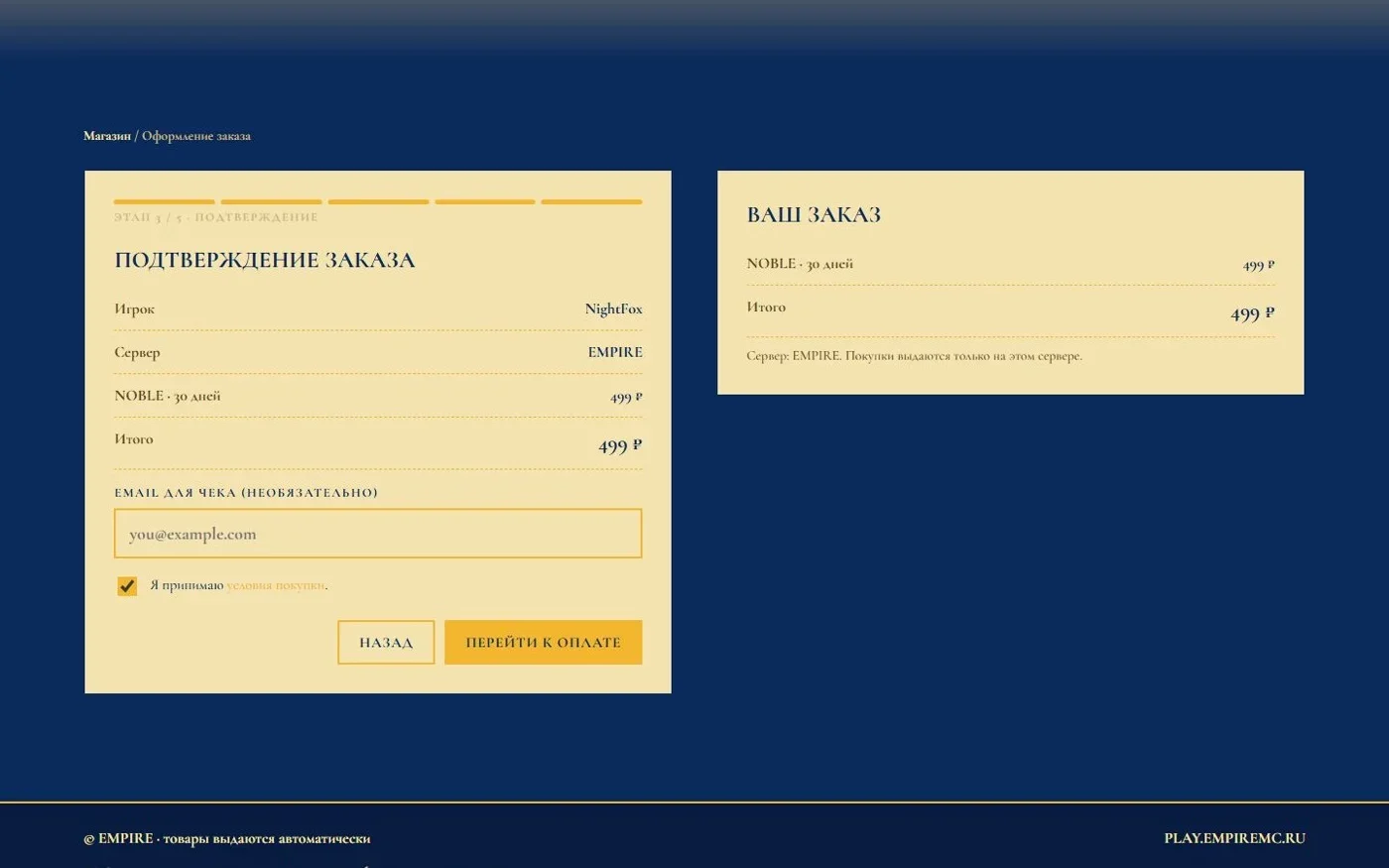Focus the email field with 'you@example.com' placeholder
1389x868 pixels.
378,534
